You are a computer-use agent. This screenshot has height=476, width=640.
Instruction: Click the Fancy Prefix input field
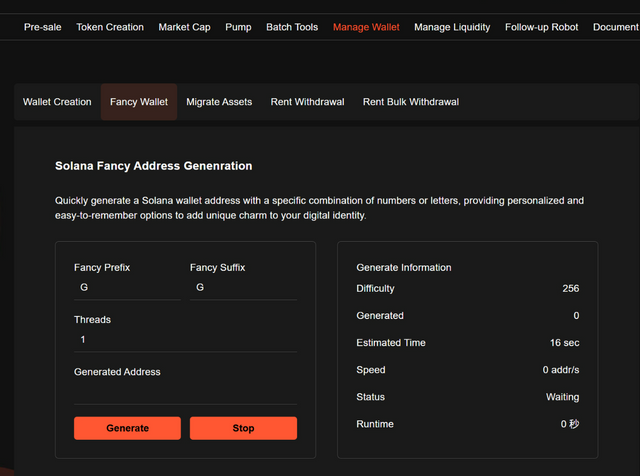tap(127, 287)
